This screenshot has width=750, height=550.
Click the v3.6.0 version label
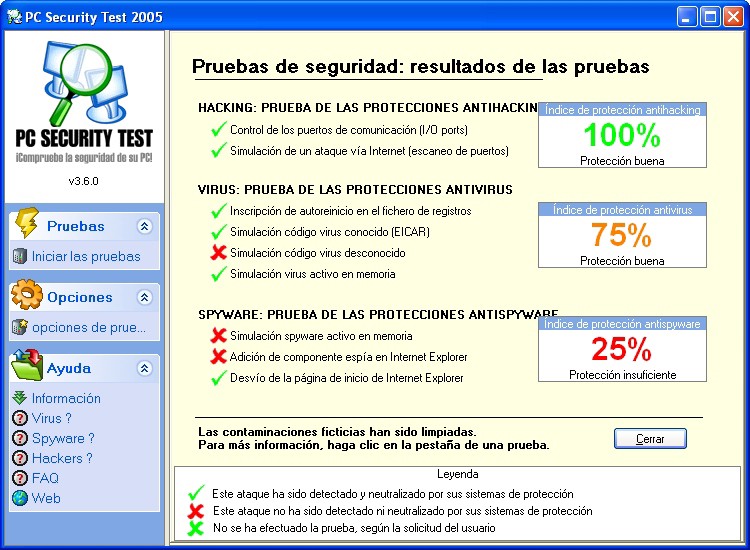[x=83, y=181]
